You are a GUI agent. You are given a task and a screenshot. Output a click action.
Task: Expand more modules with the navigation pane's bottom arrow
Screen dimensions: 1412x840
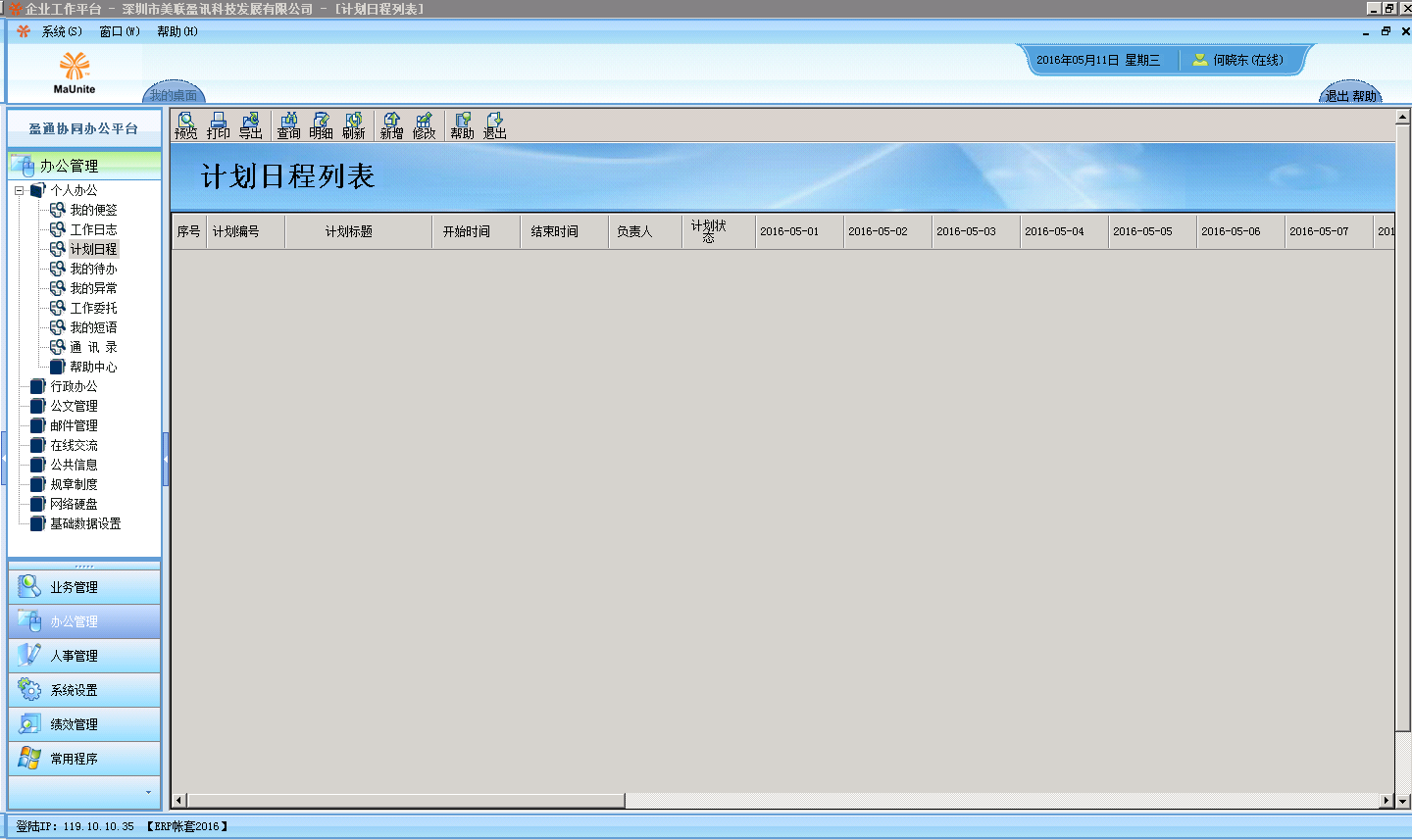(148, 792)
